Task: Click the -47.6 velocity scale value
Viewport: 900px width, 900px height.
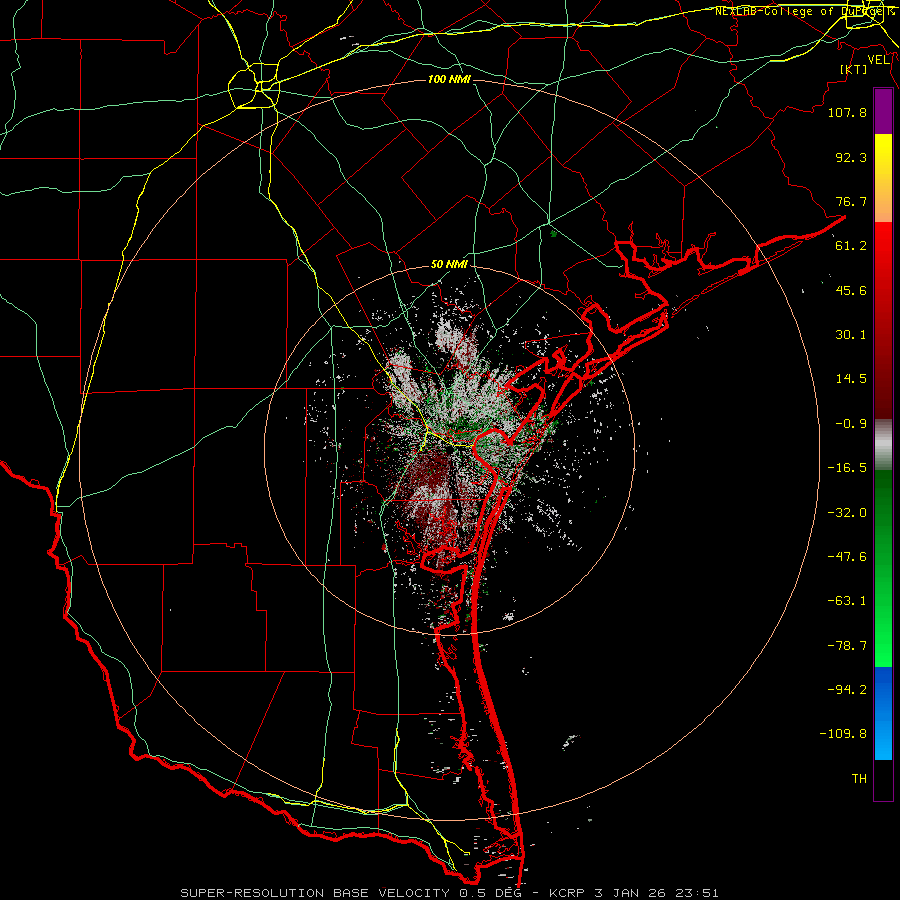Action: click(847, 557)
